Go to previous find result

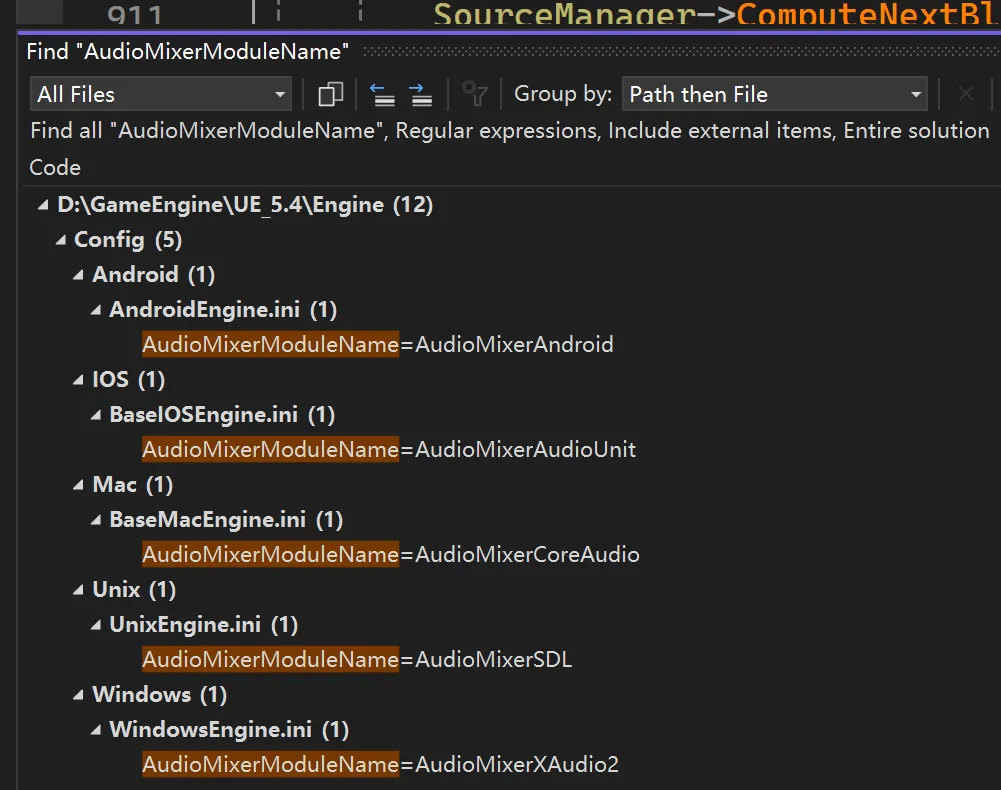[382, 95]
